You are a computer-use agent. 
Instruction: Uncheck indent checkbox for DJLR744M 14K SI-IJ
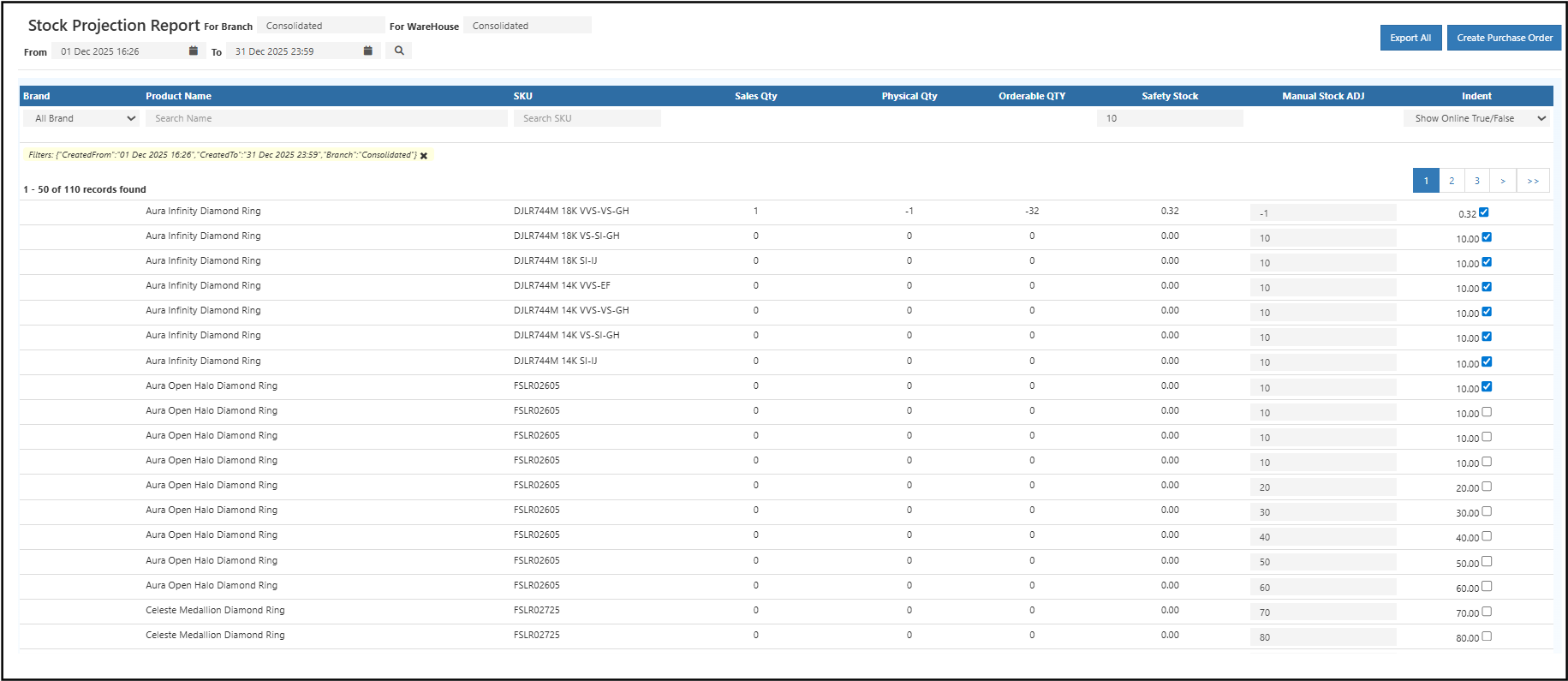1487,362
